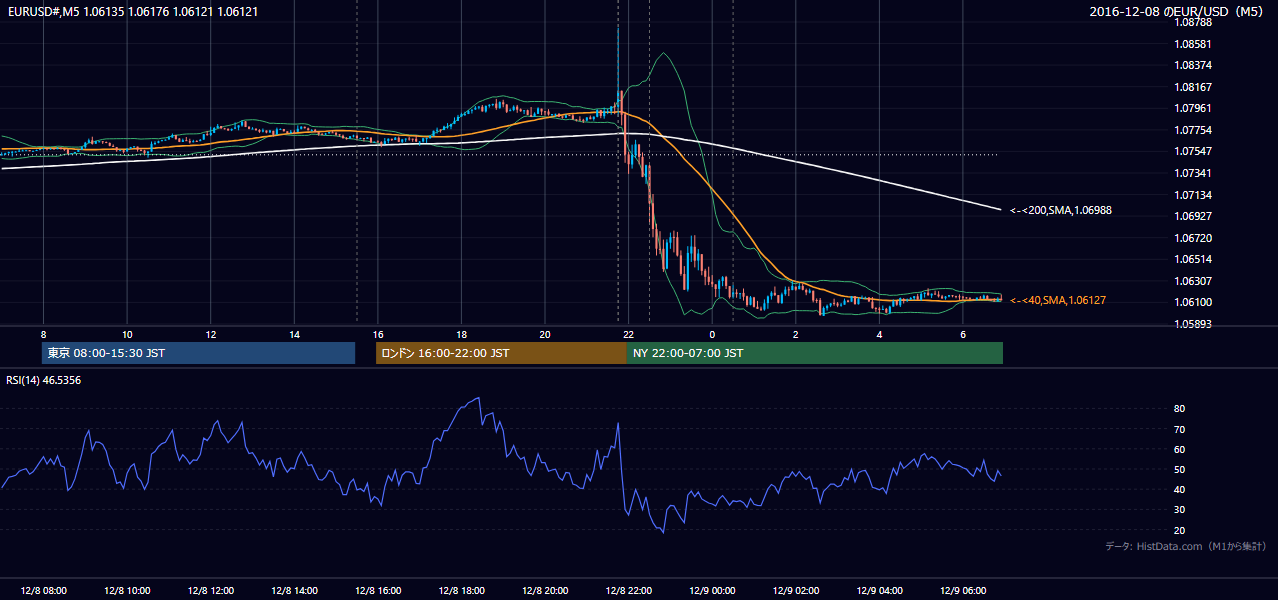Click price axis label 1.08167

coord(1194,87)
